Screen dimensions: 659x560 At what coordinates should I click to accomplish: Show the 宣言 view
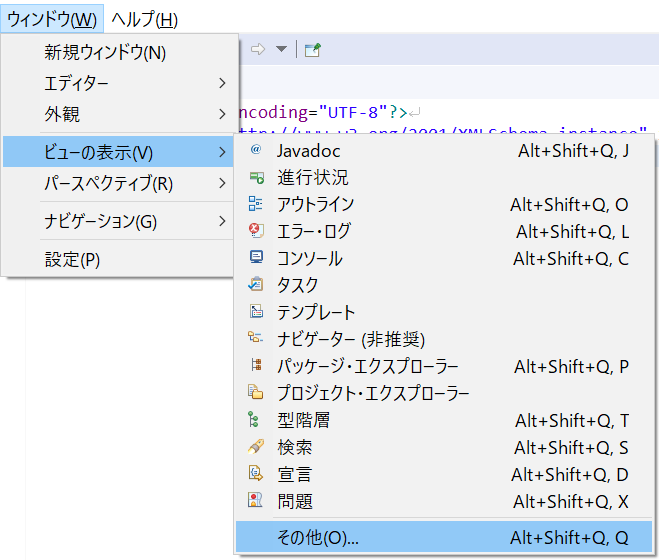(x=444, y=473)
